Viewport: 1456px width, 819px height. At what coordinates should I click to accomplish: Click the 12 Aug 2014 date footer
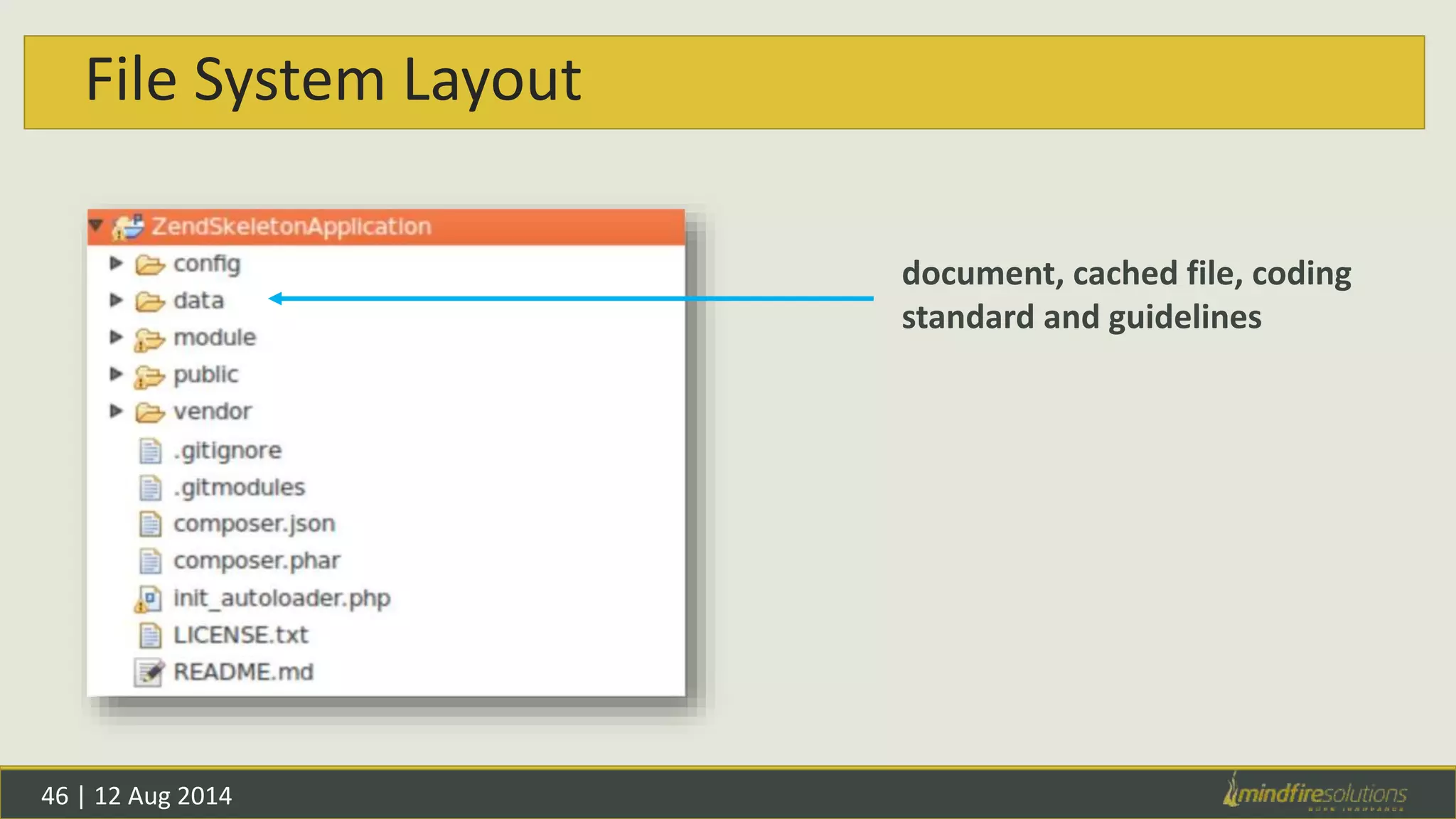[163, 796]
